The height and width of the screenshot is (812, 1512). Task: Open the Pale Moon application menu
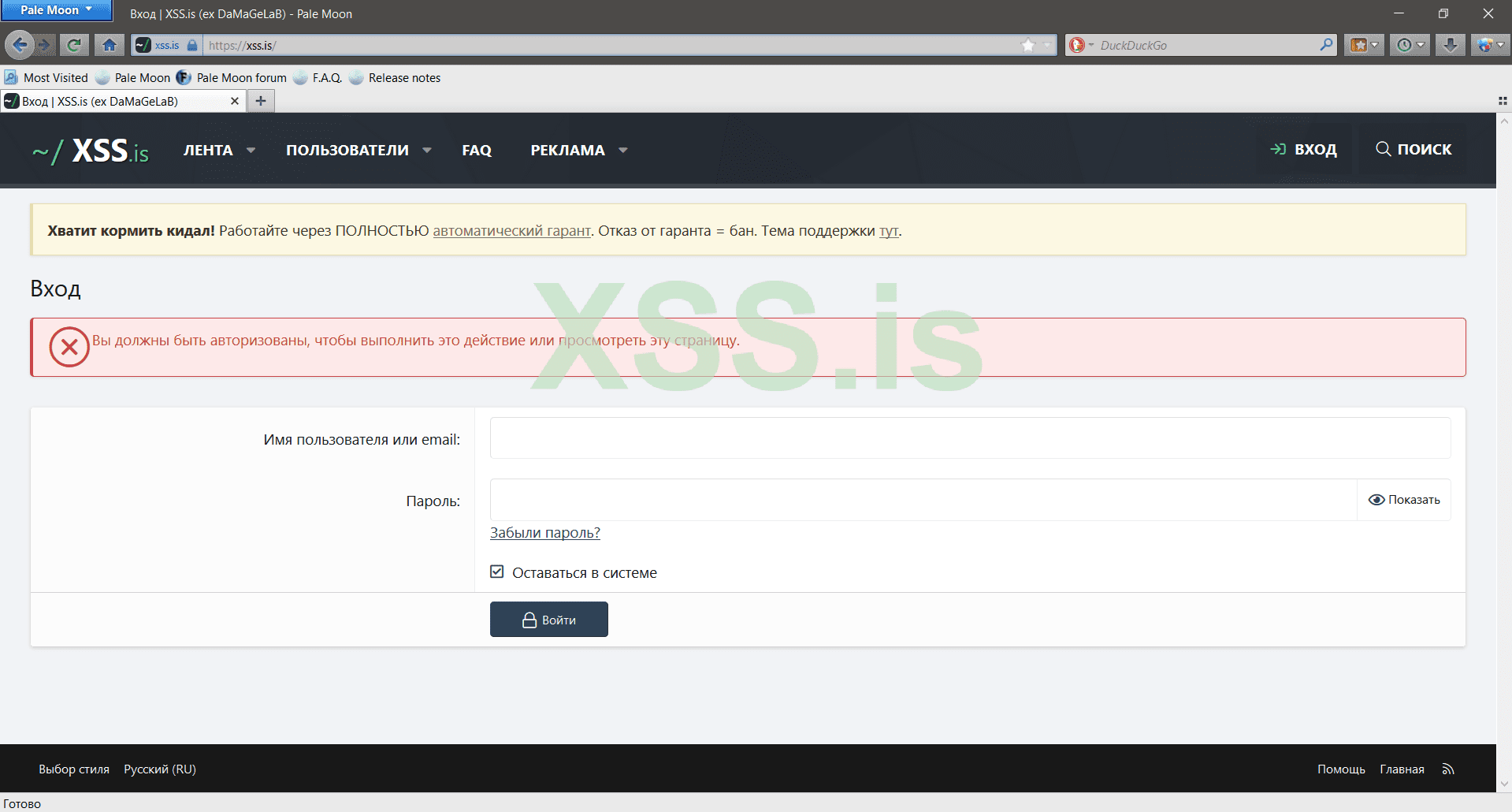tap(57, 10)
